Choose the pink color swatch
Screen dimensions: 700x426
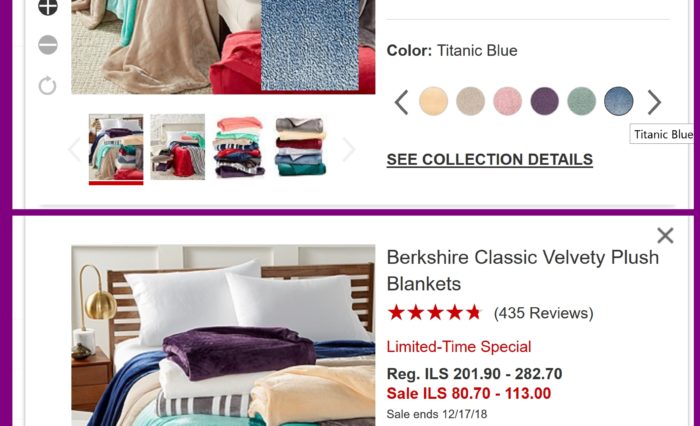pyautogui.click(x=508, y=101)
